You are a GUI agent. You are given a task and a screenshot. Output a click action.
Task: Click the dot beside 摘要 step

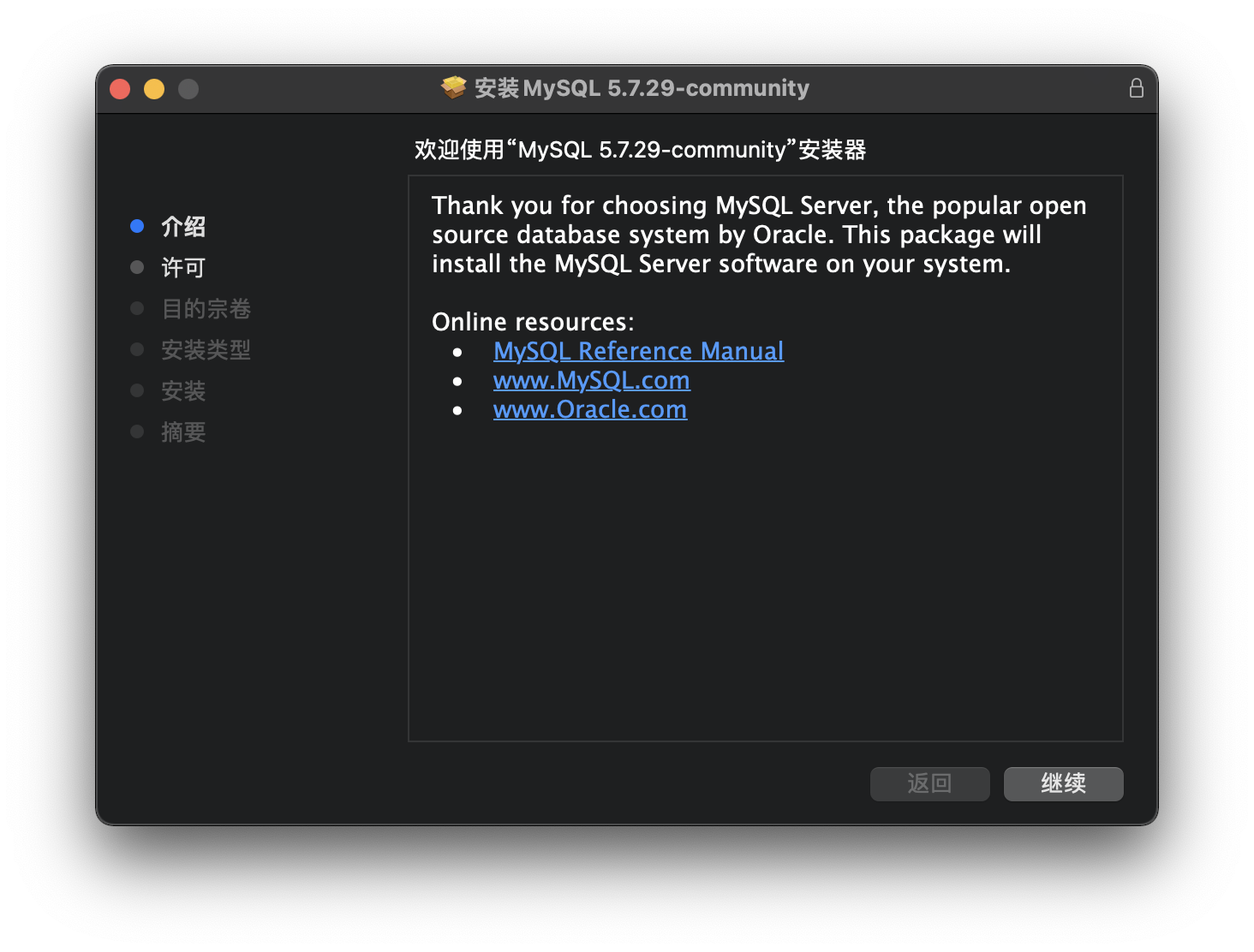(x=137, y=431)
